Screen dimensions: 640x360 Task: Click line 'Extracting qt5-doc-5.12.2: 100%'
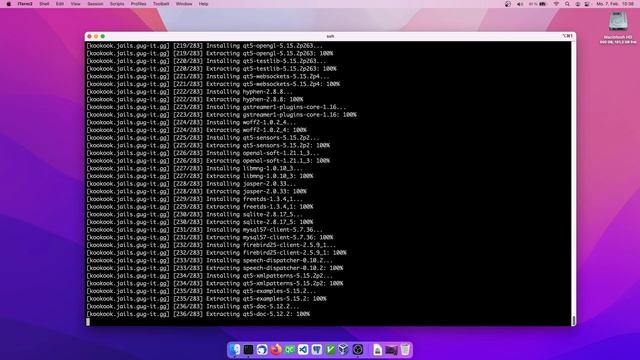258,314
